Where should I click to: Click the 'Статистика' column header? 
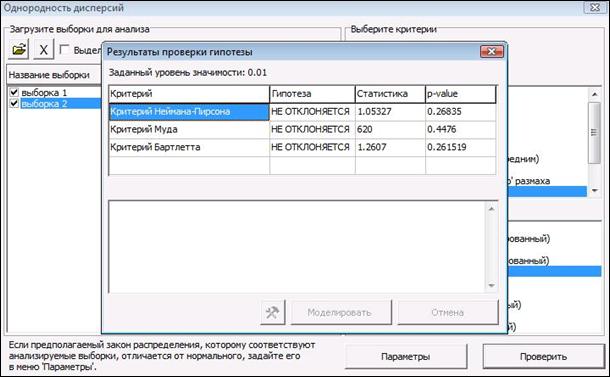pyautogui.click(x=390, y=94)
